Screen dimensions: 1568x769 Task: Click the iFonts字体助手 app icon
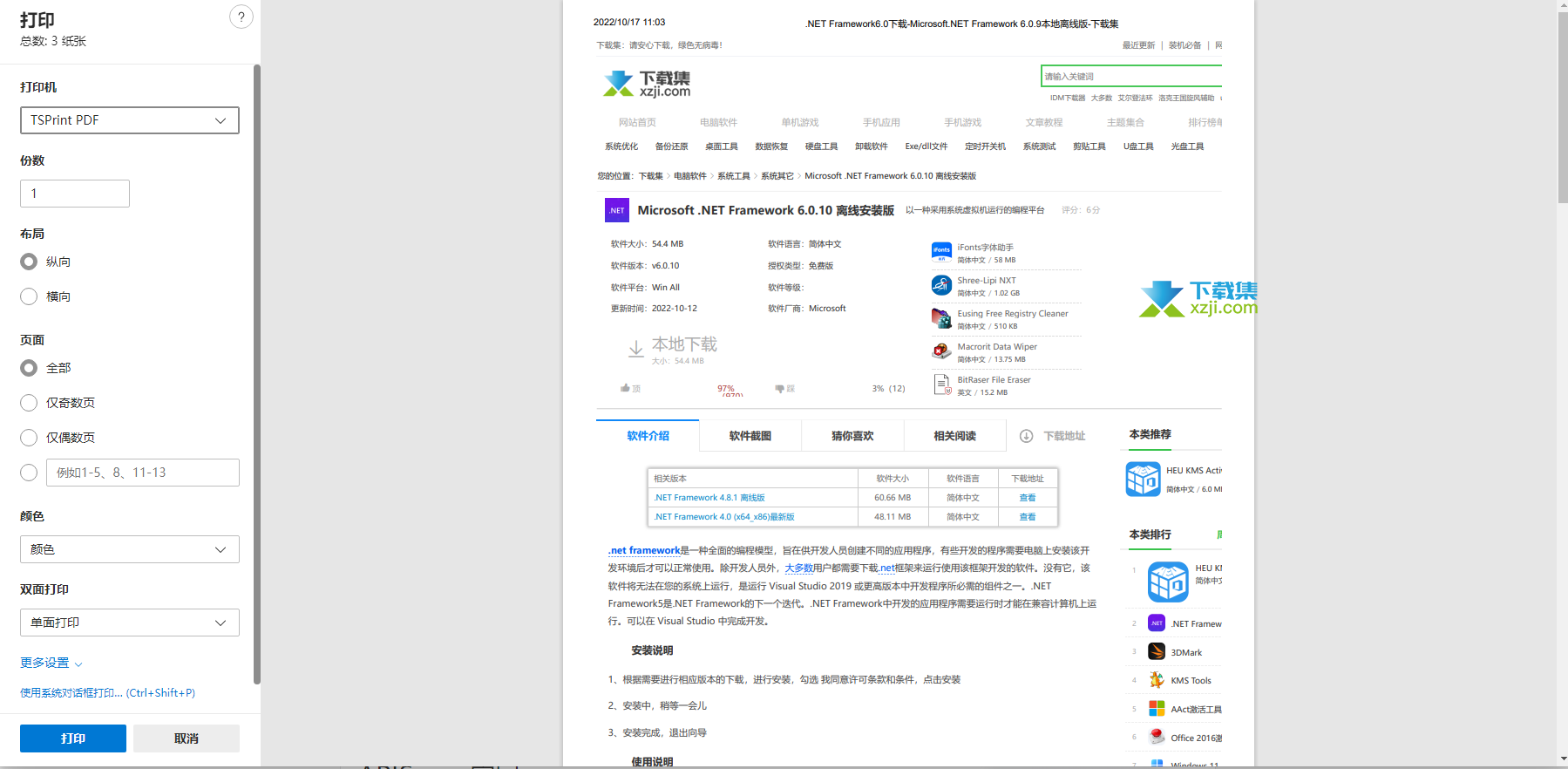coord(941,253)
